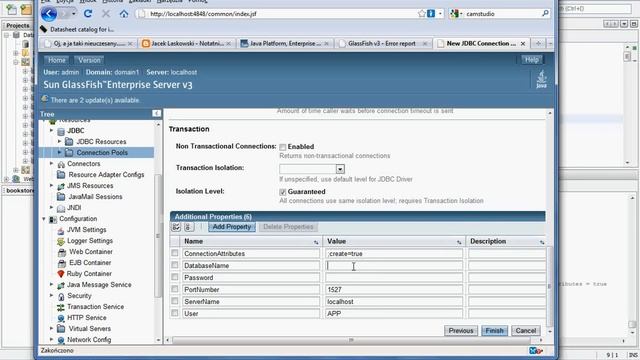The height and width of the screenshot is (360, 640).
Task: Select PortNumber property row checkbox
Action: (175, 289)
